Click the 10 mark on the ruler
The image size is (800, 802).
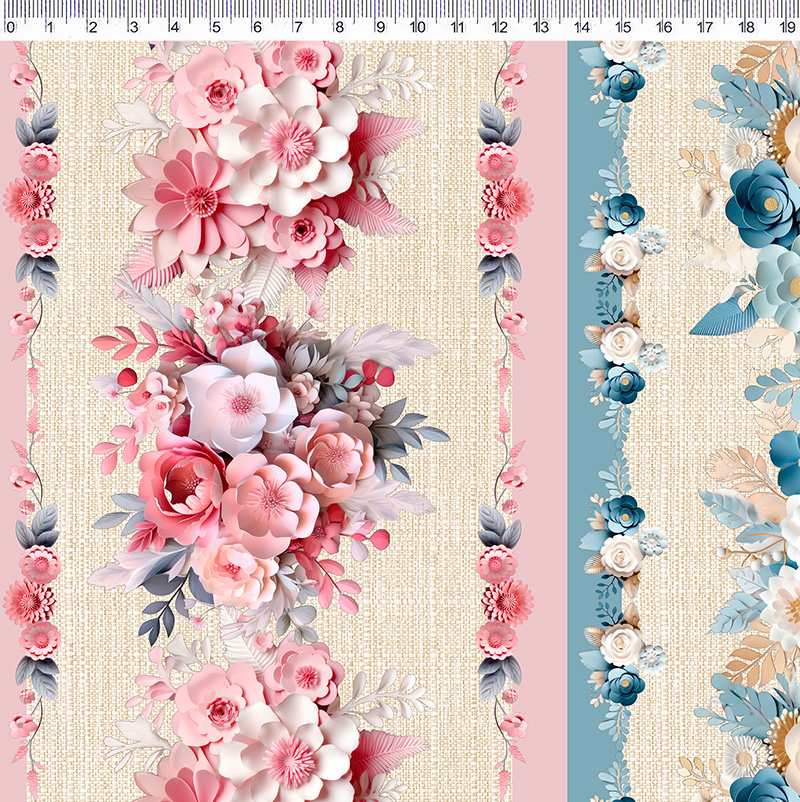click(x=418, y=27)
